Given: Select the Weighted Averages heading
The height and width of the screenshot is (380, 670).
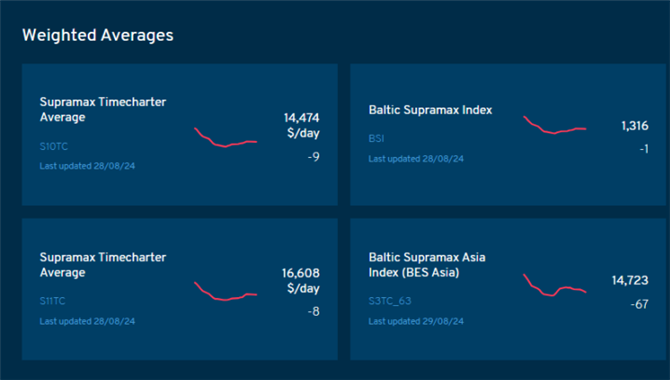Looking at the screenshot, I should (98, 35).
